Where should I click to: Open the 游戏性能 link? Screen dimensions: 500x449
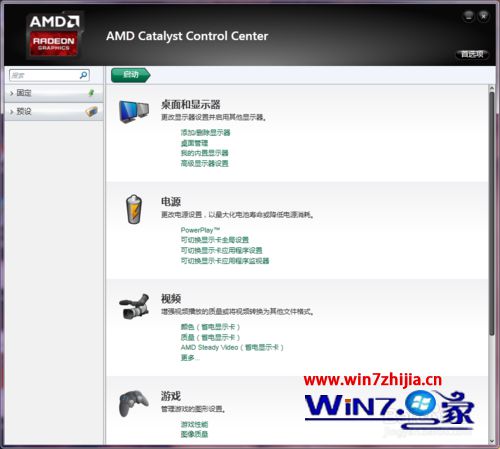pyautogui.click(x=194, y=424)
